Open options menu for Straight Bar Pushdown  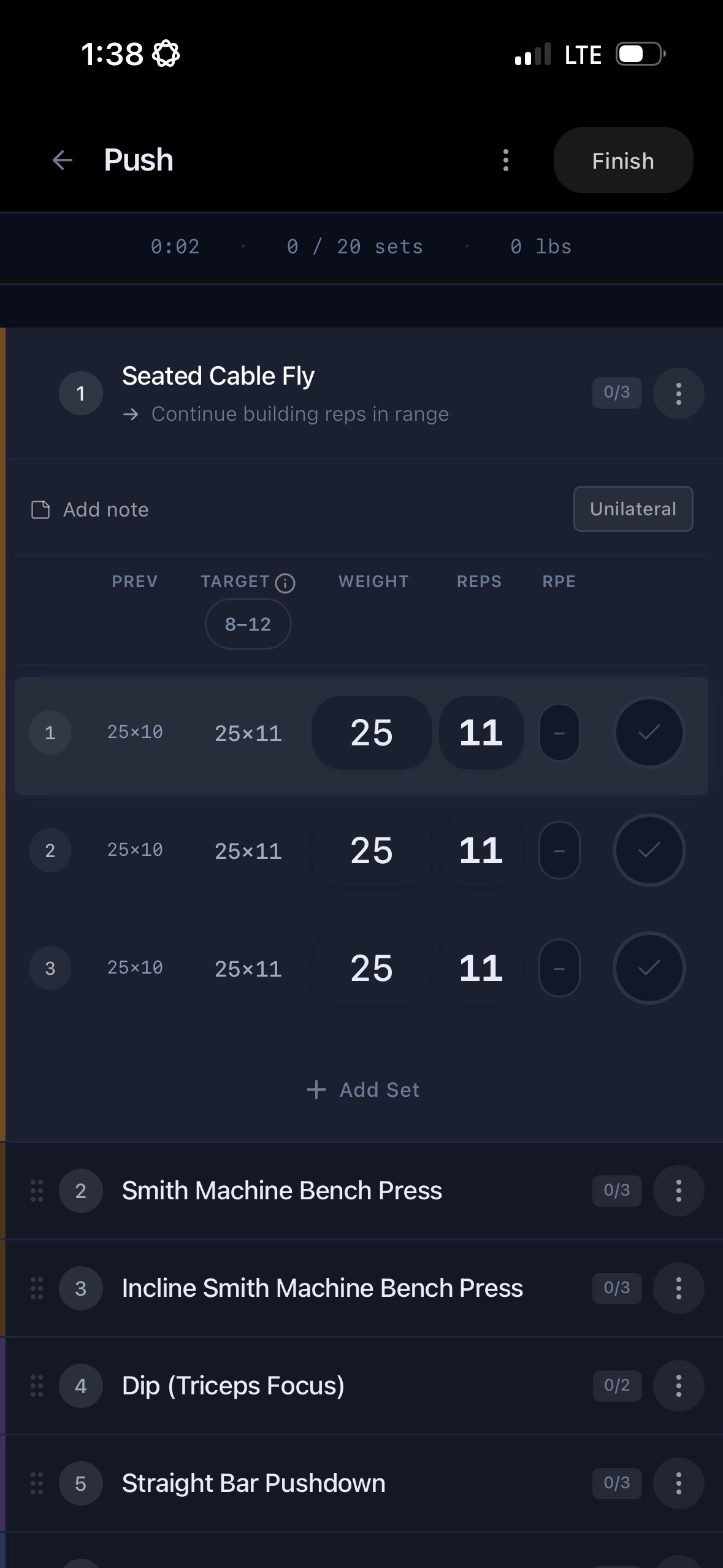(678, 1483)
